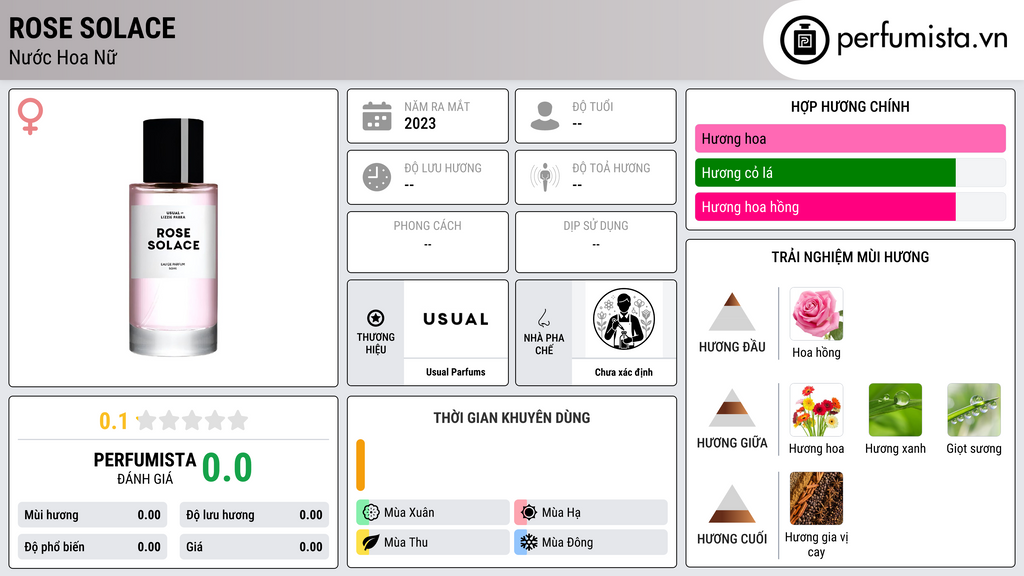
Task: Click the Chưa xác định perfumer label
Action: [x=624, y=372]
